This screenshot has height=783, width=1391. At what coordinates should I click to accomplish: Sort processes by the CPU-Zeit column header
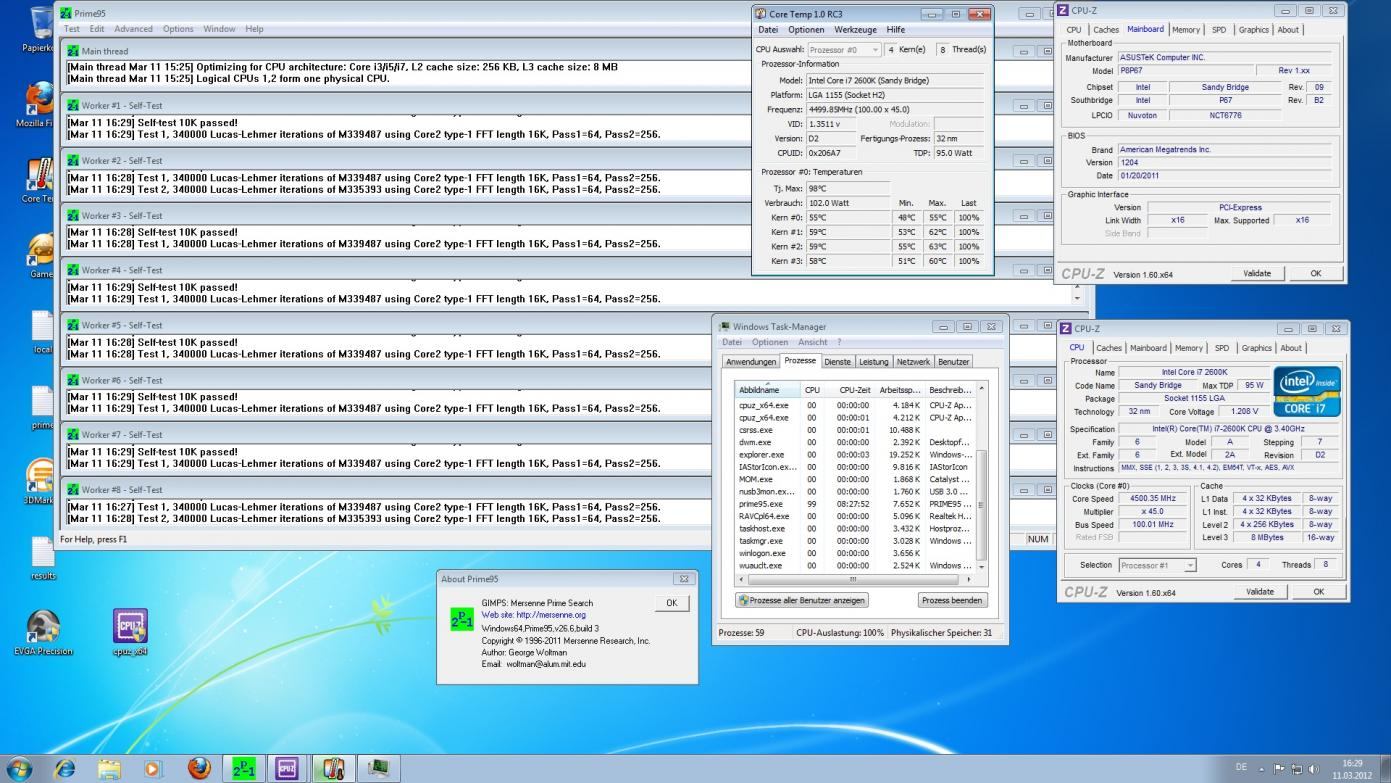(853, 390)
